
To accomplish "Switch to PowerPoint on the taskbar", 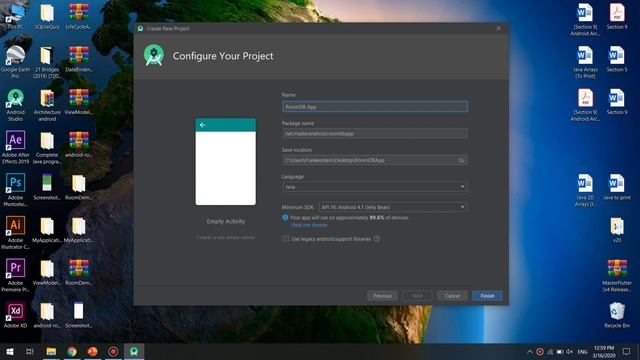I will click(93, 351).
